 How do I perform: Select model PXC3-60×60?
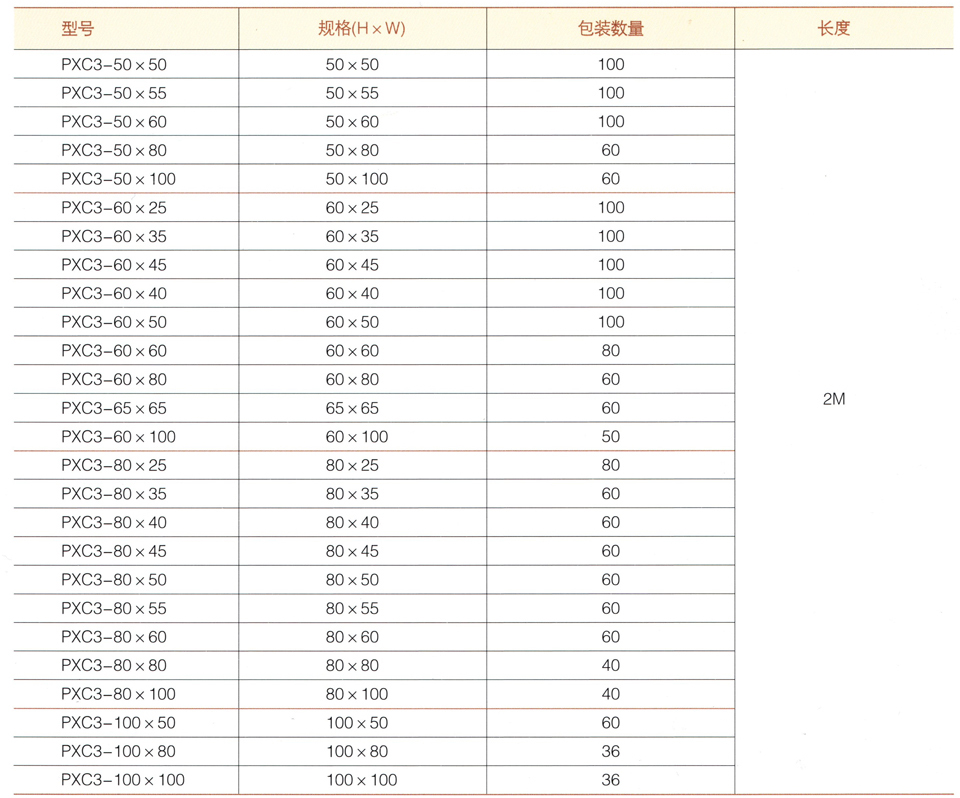click(x=114, y=351)
